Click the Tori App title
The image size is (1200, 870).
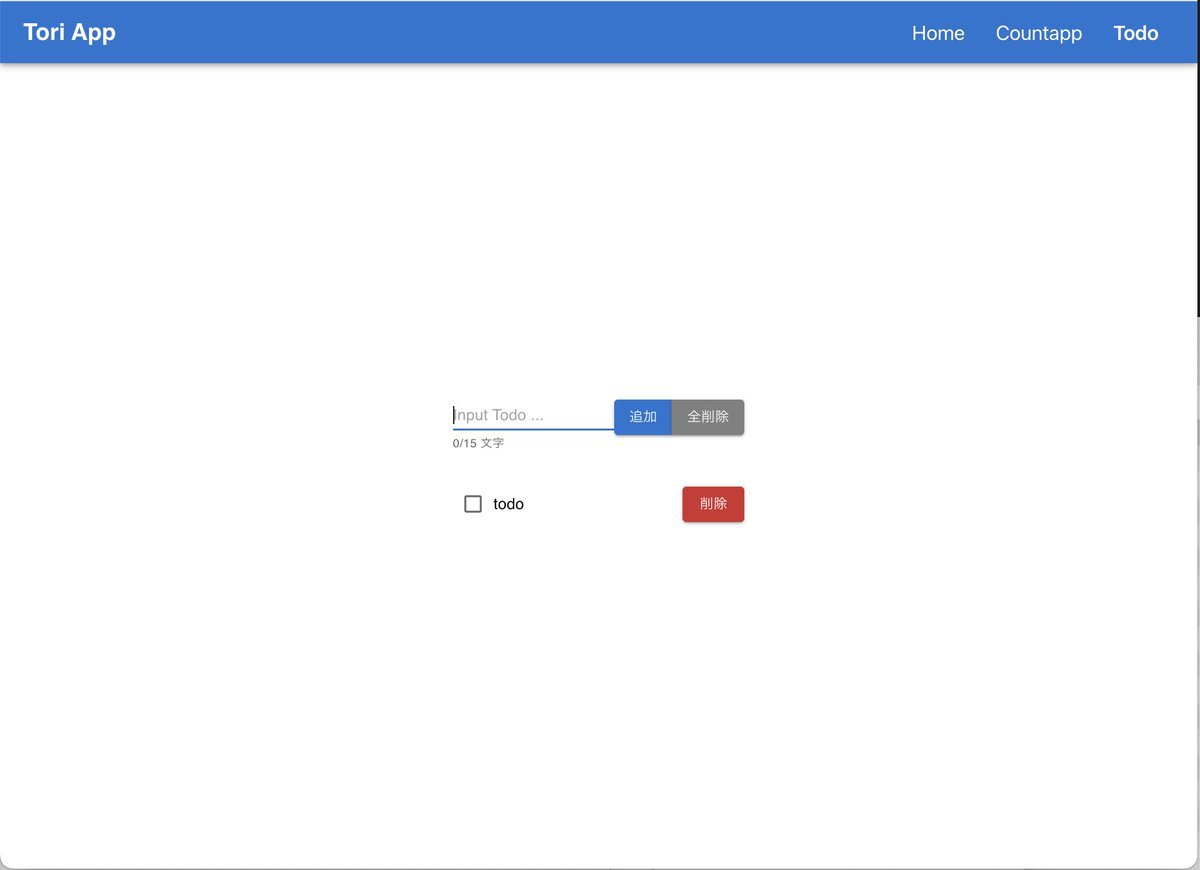pyautogui.click(x=70, y=32)
